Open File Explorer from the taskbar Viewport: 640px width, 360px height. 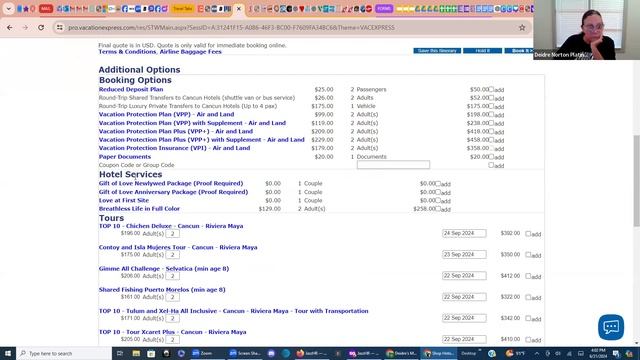(x=136, y=353)
